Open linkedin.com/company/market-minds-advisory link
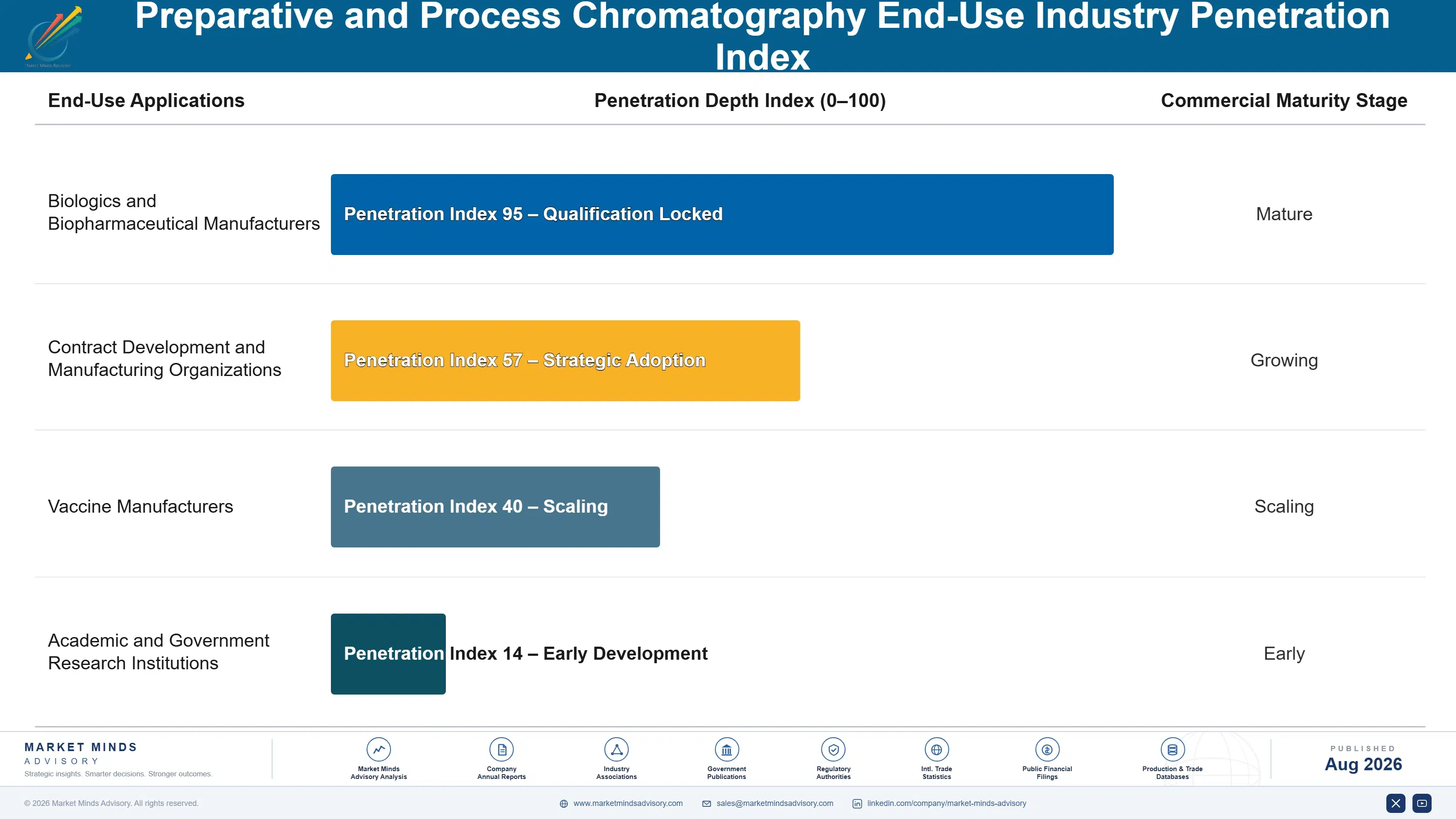The width and height of the screenshot is (1456, 819). coord(946,803)
